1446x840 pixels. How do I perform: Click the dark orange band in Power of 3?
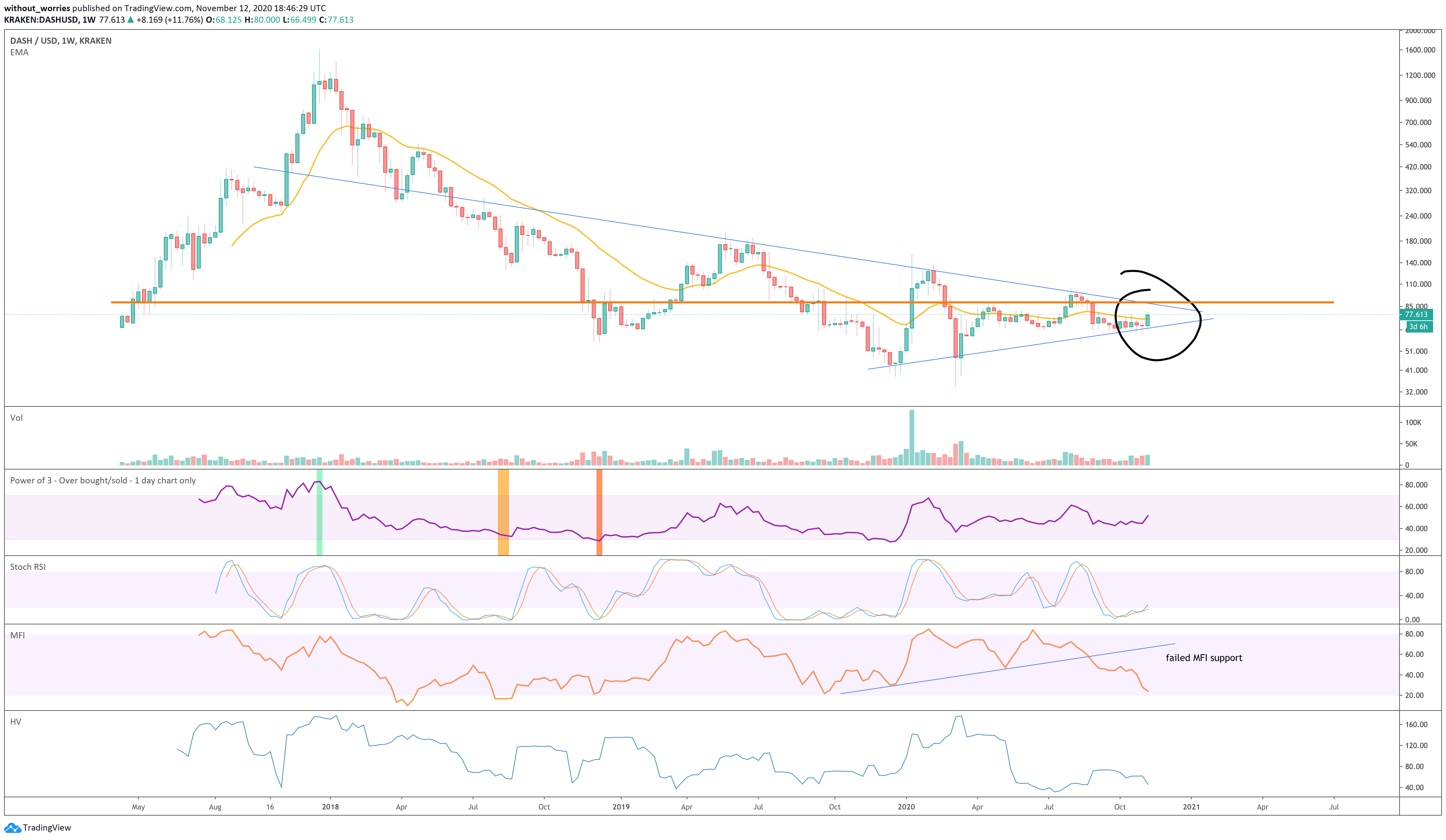click(x=599, y=512)
